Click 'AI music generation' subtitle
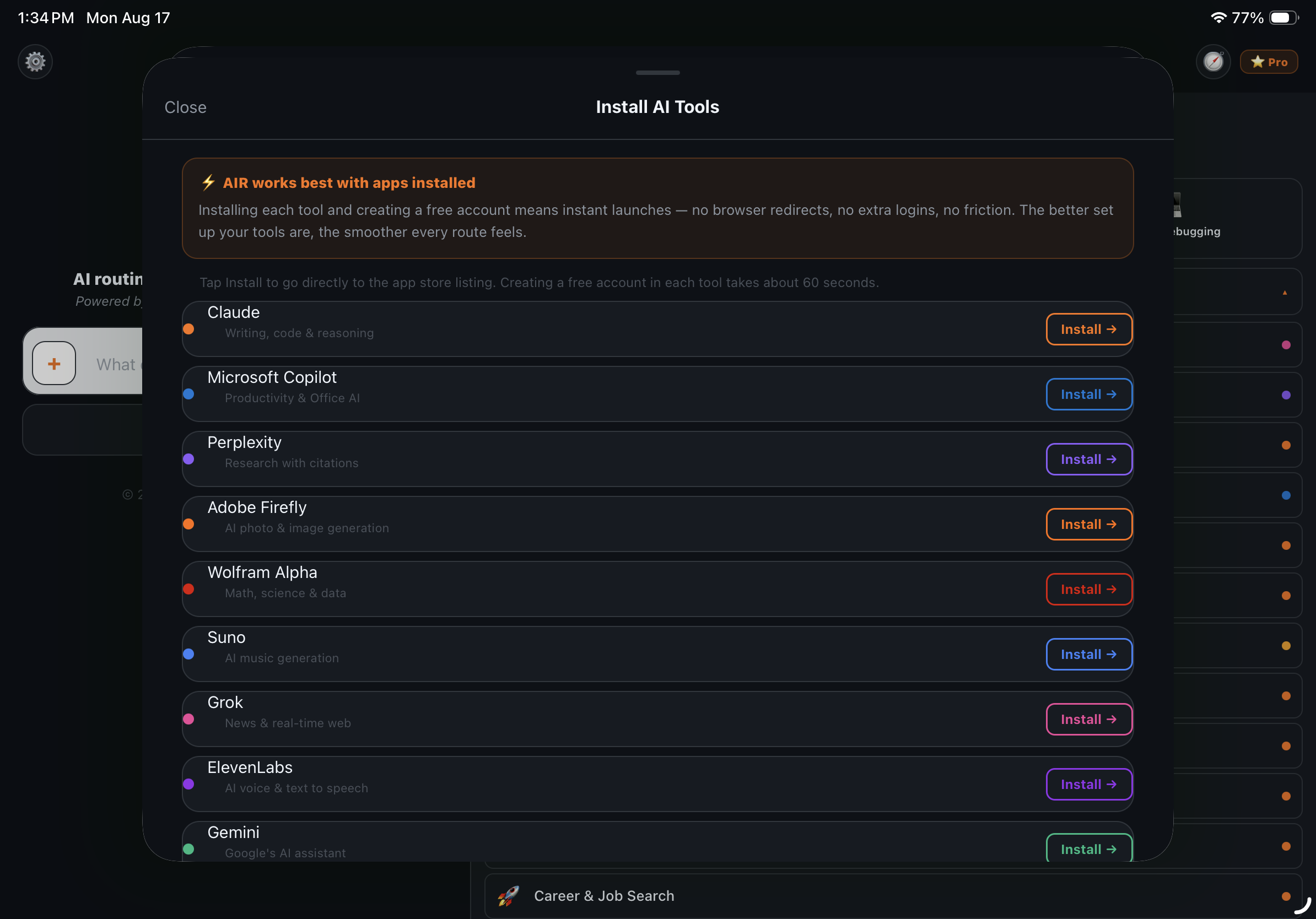The height and width of the screenshot is (919, 1316). (x=282, y=658)
